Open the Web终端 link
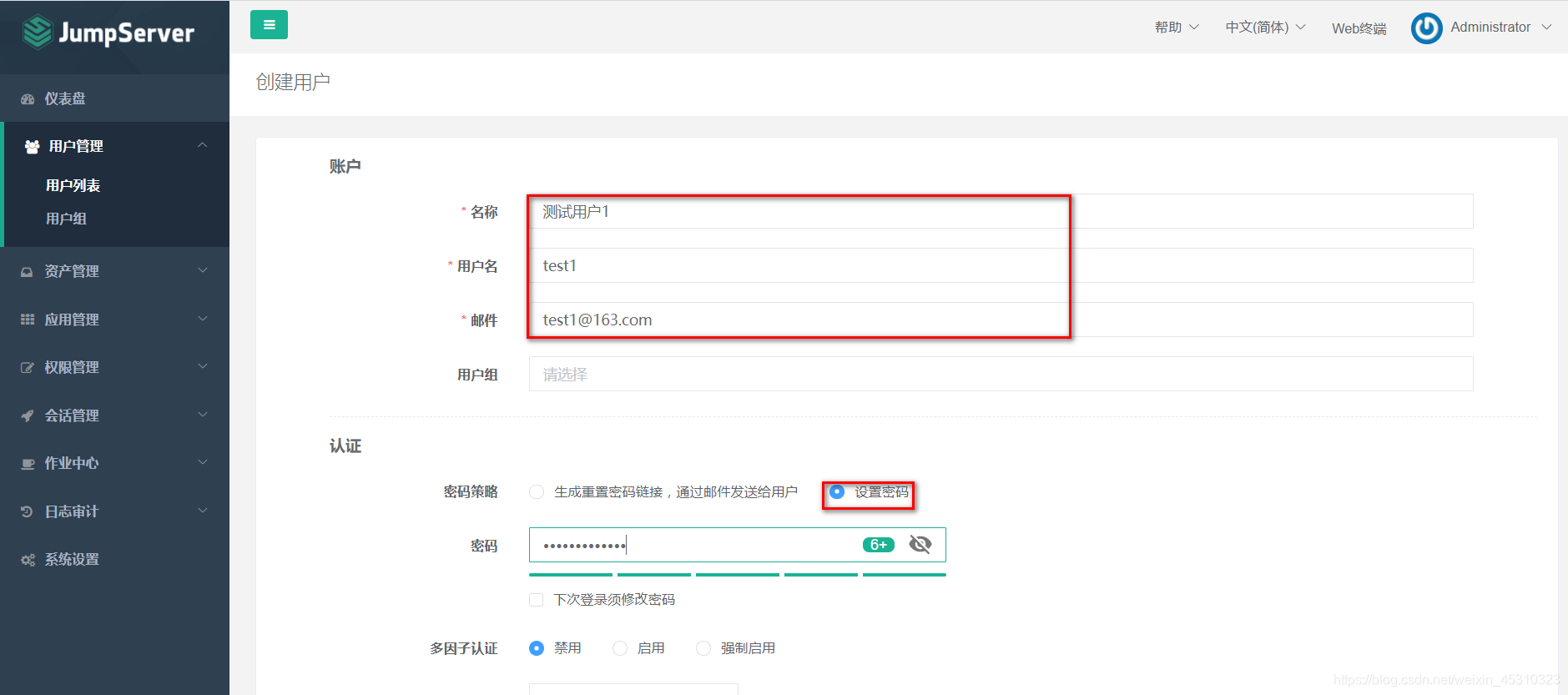Screen dimensions: 1568x695 point(1359,28)
